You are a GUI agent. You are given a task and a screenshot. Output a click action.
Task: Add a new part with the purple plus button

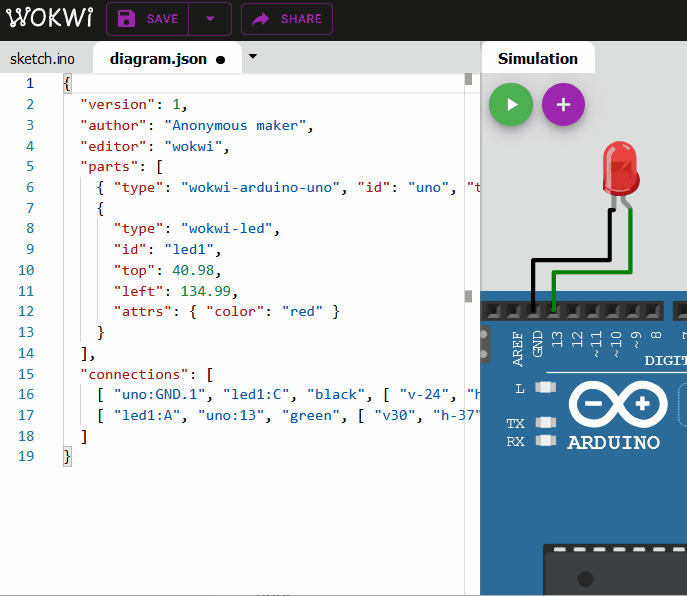(563, 105)
